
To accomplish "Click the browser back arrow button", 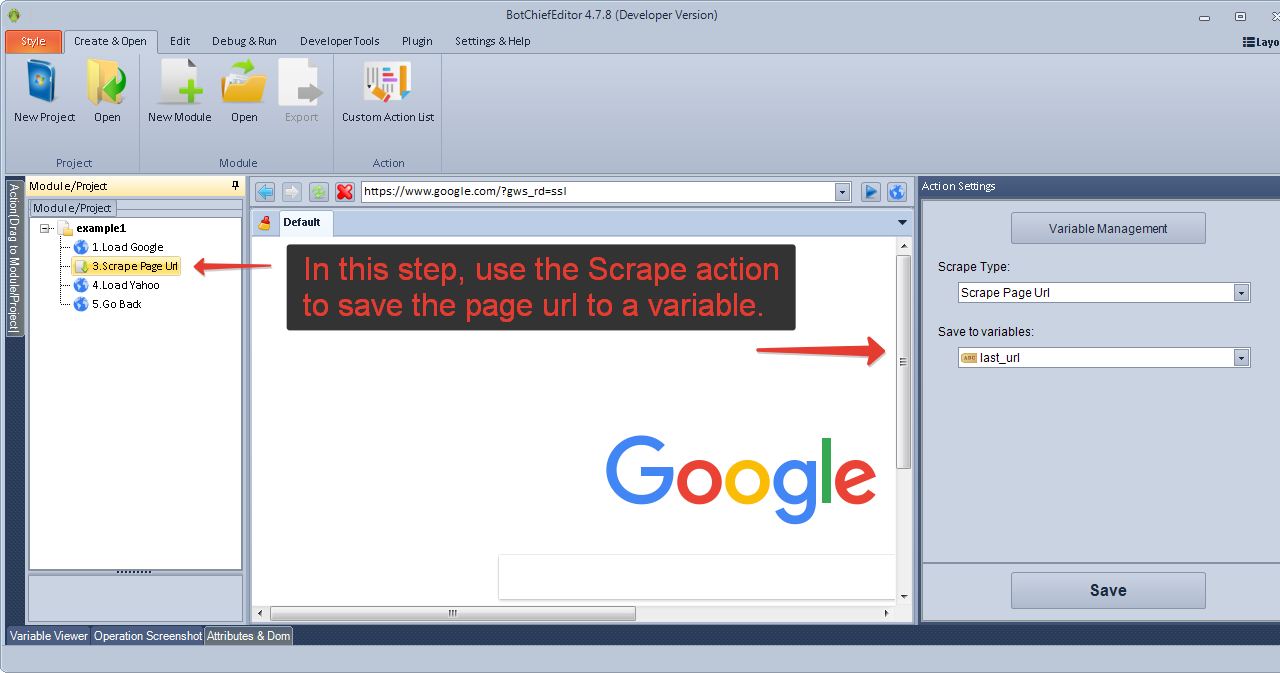I will click(265, 192).
